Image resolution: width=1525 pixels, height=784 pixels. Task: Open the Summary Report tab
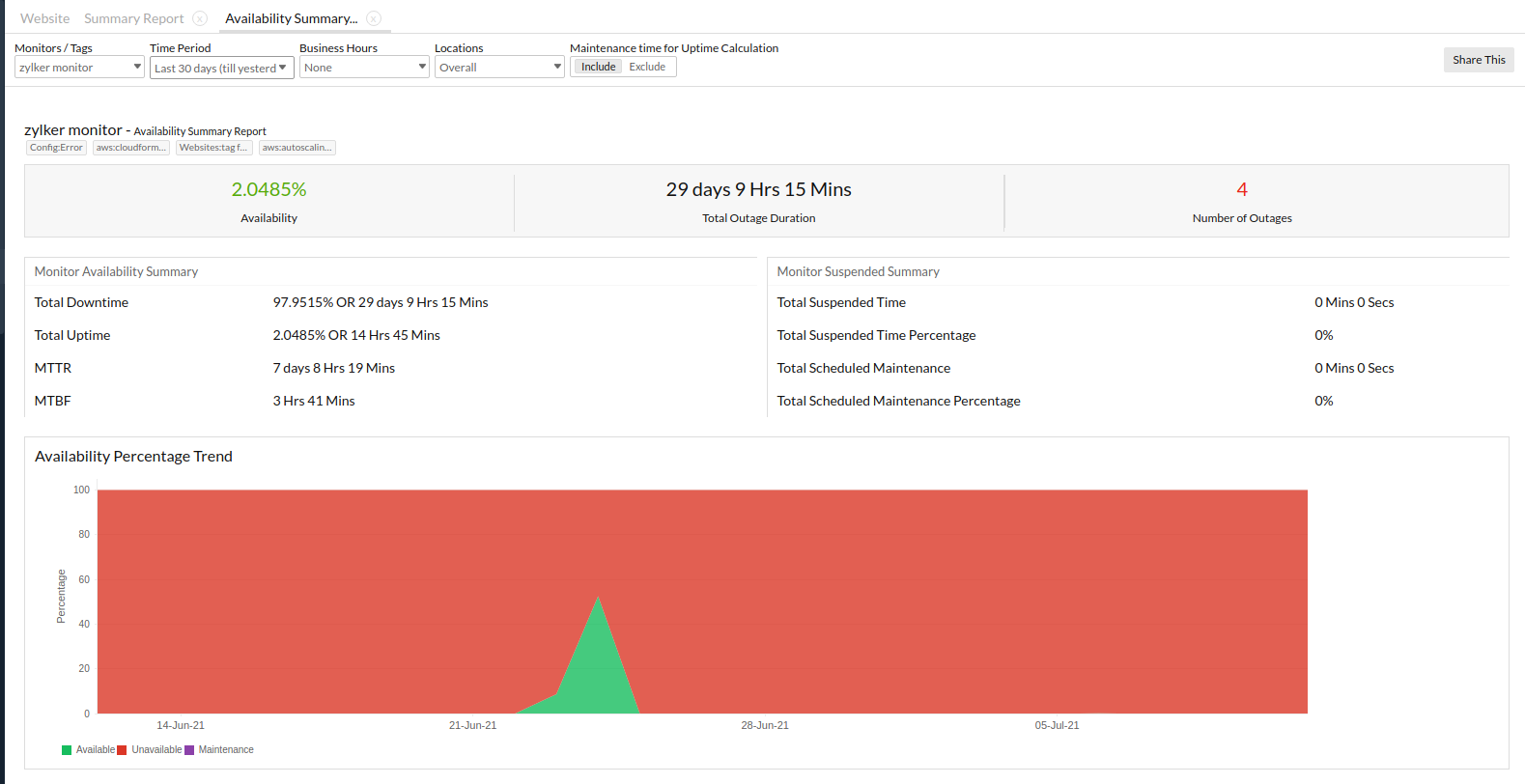point(133,18)
